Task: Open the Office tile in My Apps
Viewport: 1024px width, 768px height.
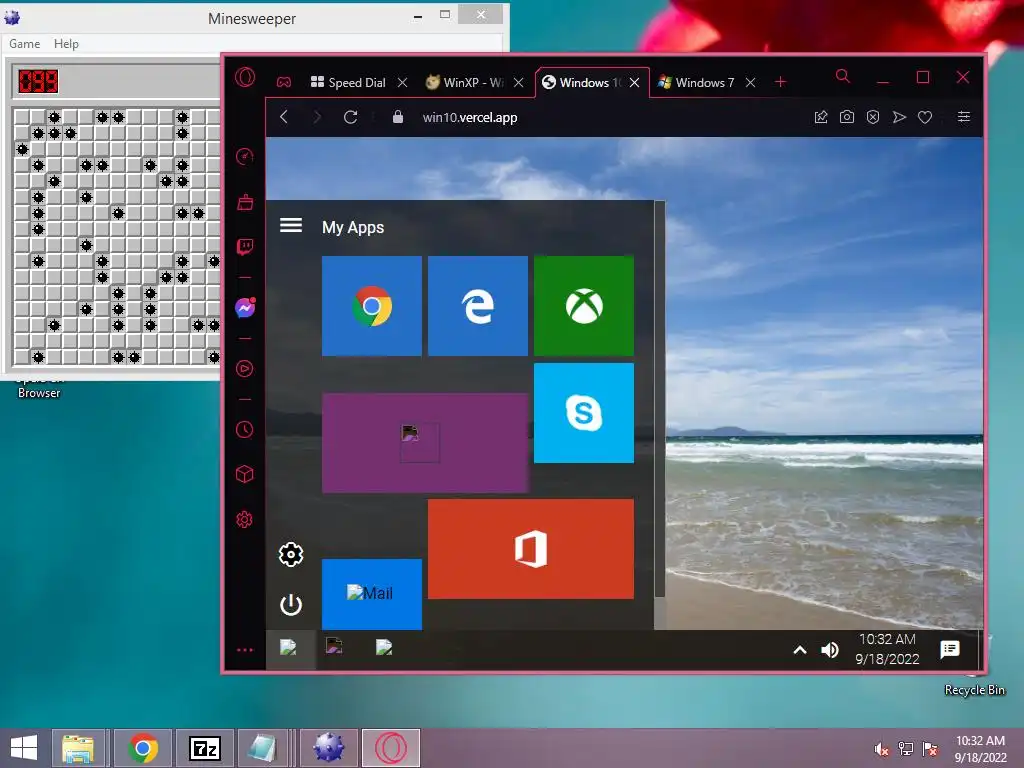Action: point(530,549)
